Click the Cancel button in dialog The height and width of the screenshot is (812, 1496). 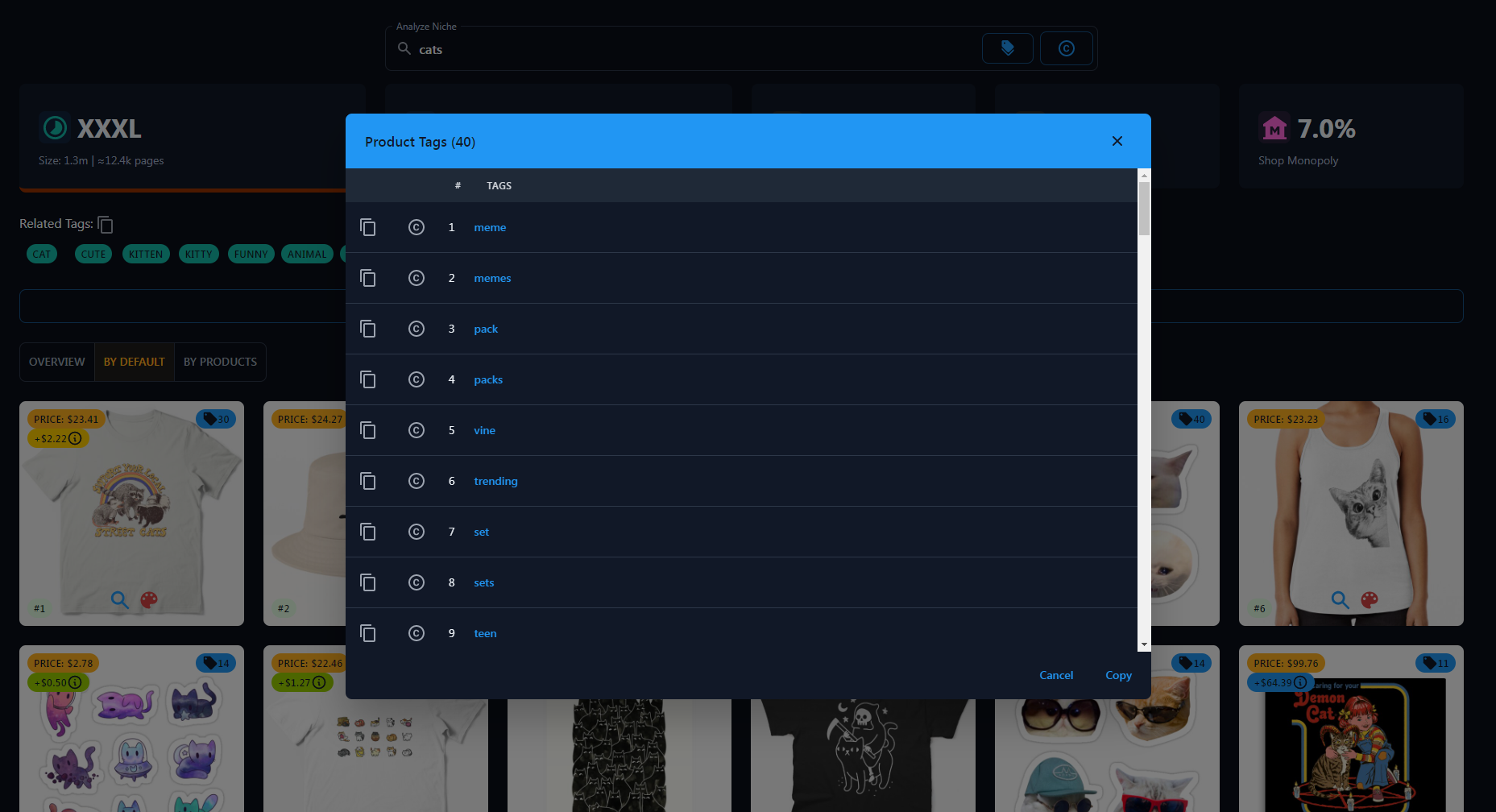(x=1056, y=675)
